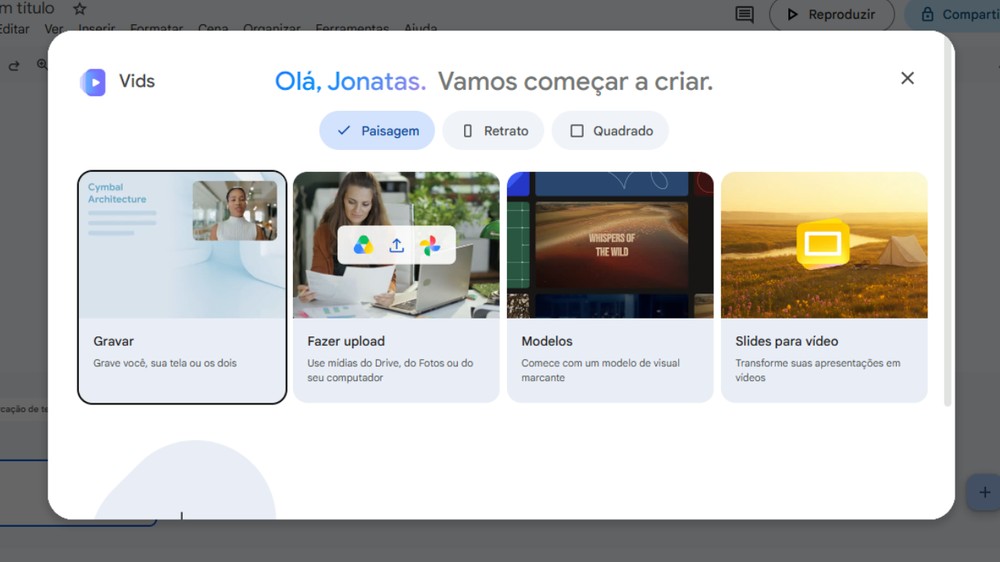Viewport: 1000px width, 562px height.
Task: Open the Inserir menu
Action: pos(97,28)
